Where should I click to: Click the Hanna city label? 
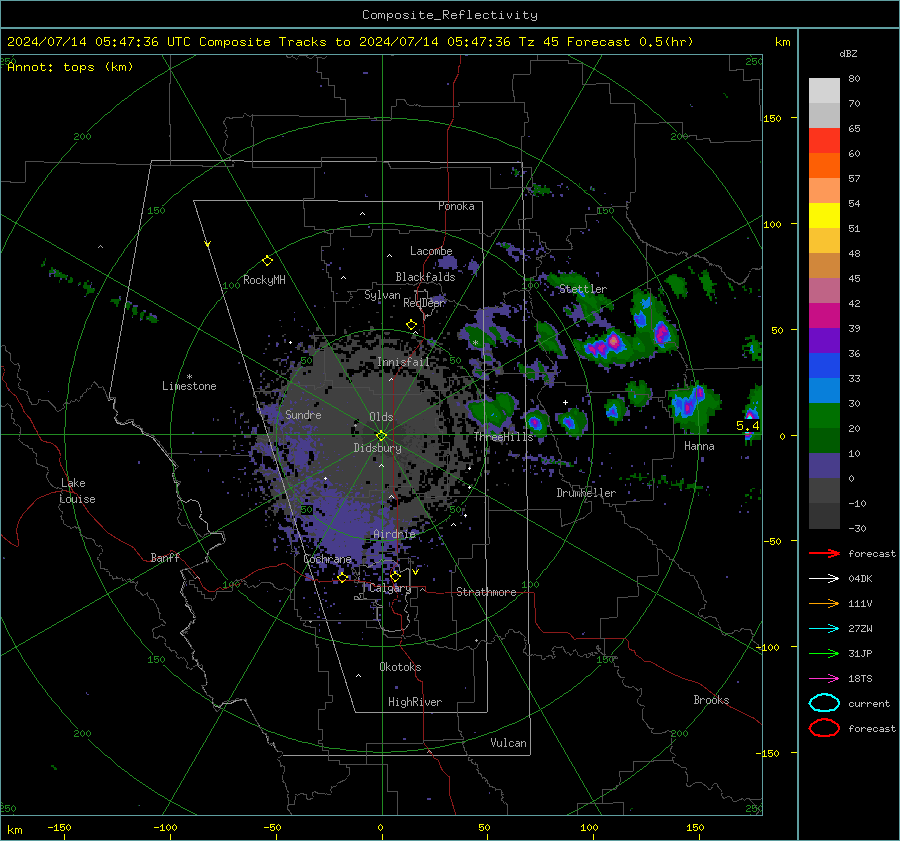699,446
